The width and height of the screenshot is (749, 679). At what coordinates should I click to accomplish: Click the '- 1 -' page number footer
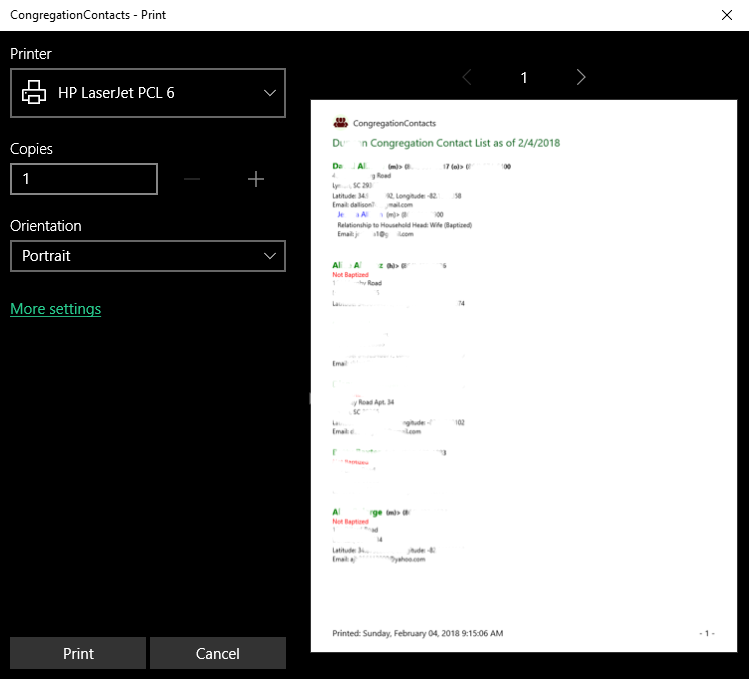pos(706,633)
